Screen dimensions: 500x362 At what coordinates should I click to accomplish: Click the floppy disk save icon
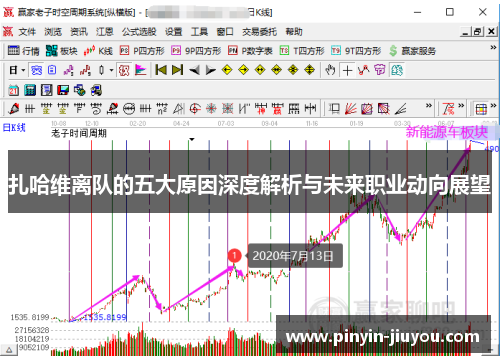coord(63,90)
